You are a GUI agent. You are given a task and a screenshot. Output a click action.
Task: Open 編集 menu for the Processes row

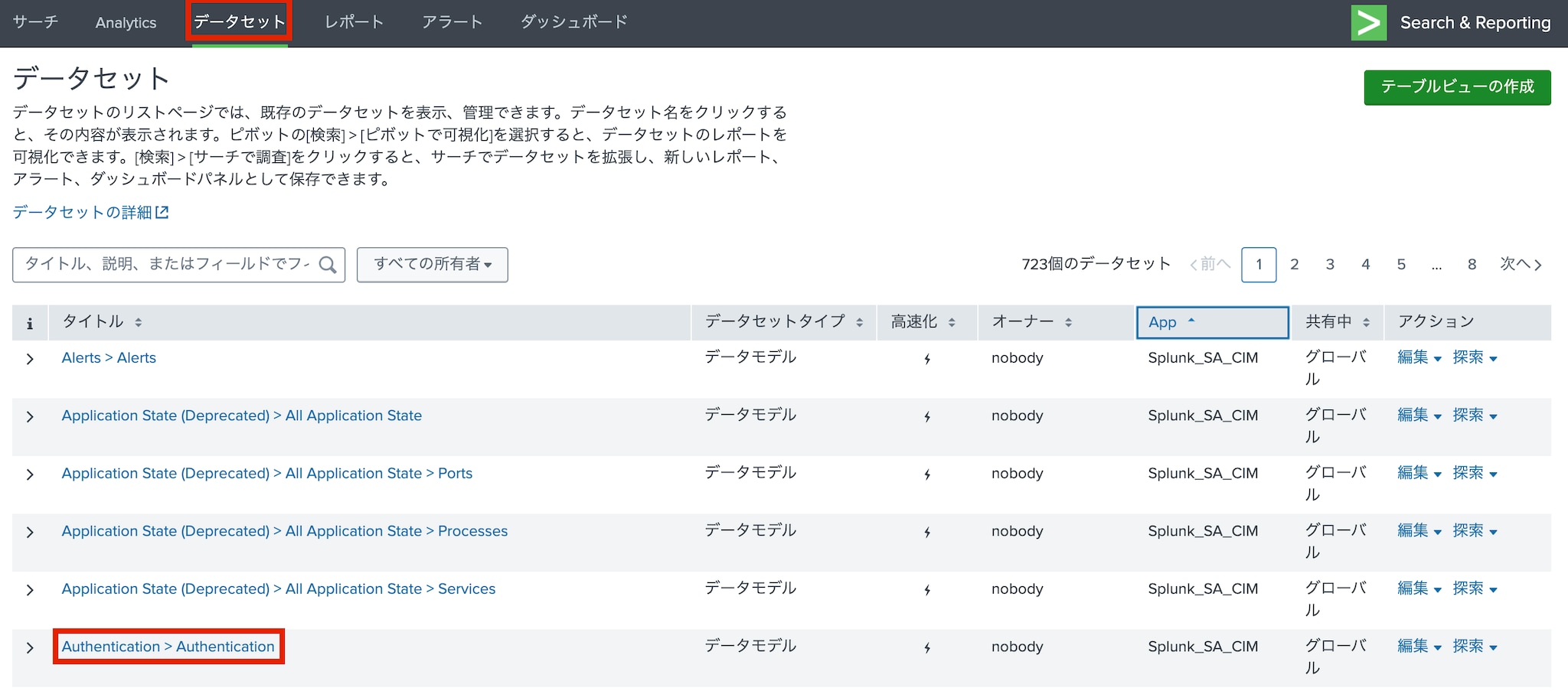pos(1419,531)
